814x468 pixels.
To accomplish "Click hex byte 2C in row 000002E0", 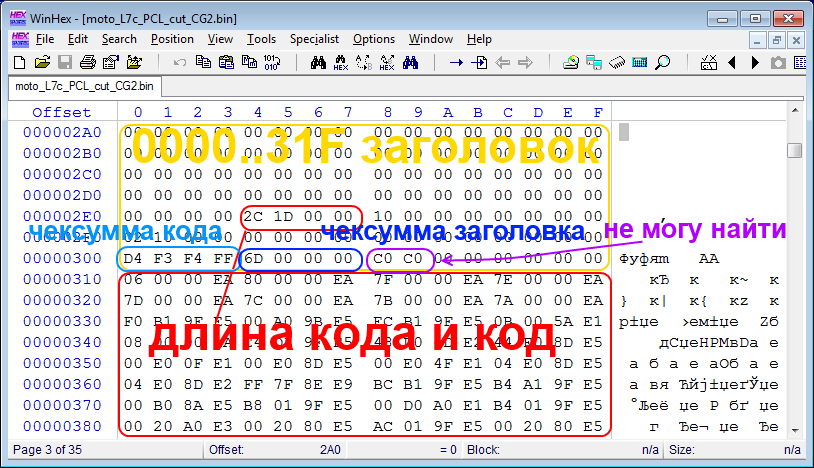I will pos(253,216).
